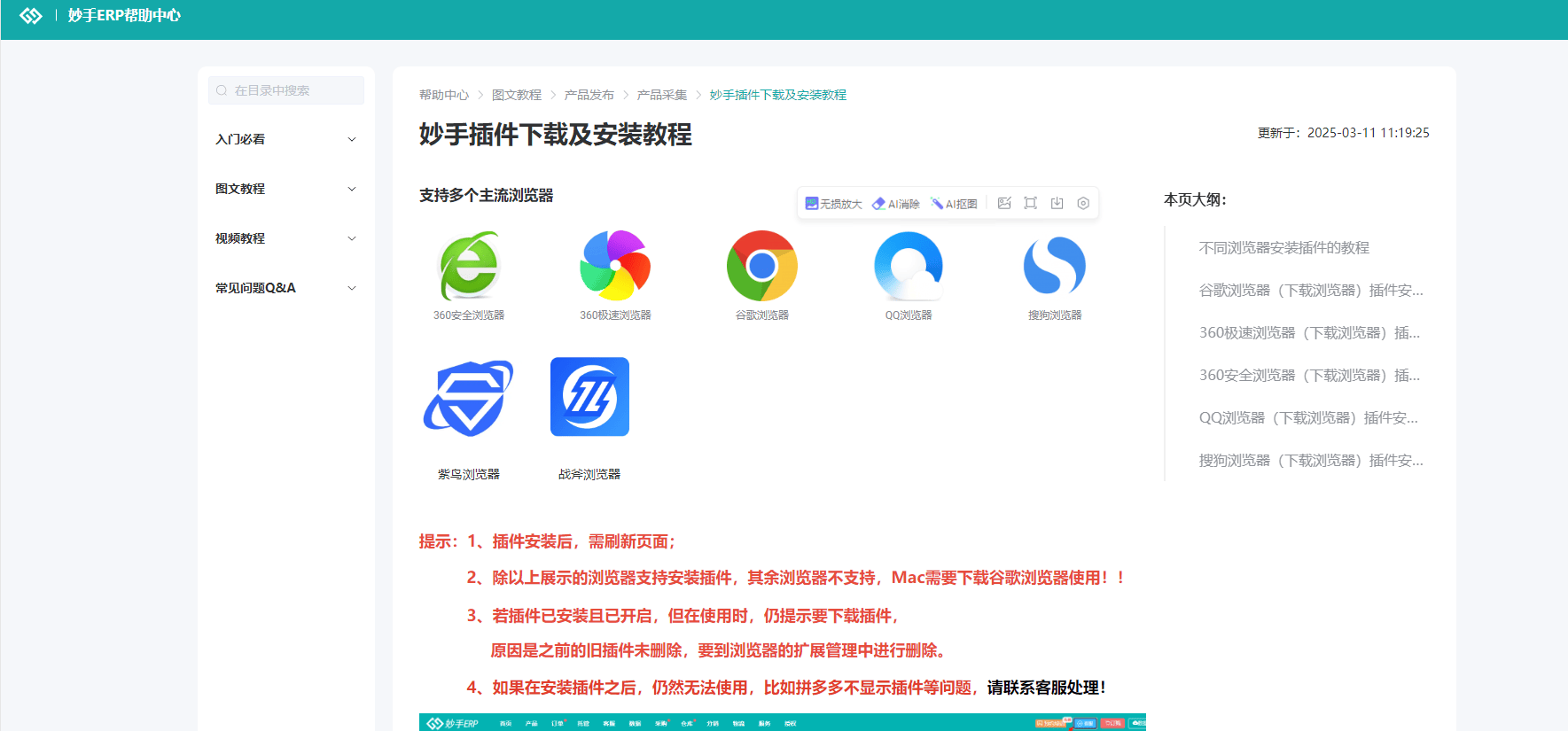Click the QQ浏览器 blue cloud logo
The image size is (1568, 731).
[909, 266]
